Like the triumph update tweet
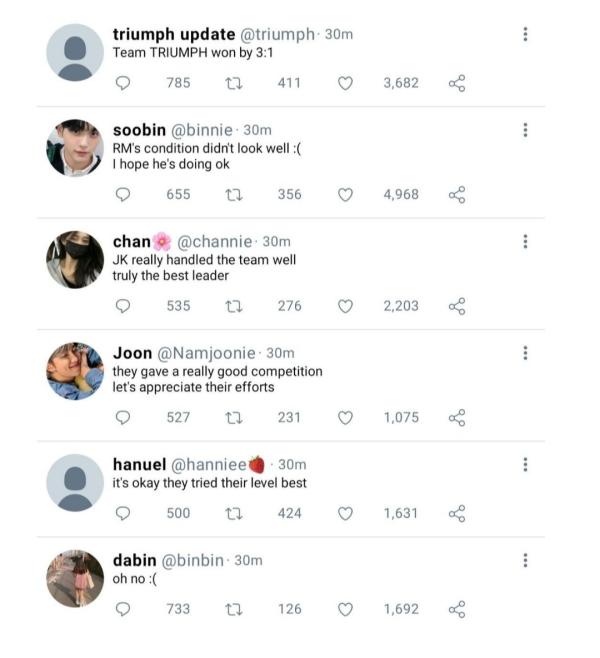 tap(345, 83)
